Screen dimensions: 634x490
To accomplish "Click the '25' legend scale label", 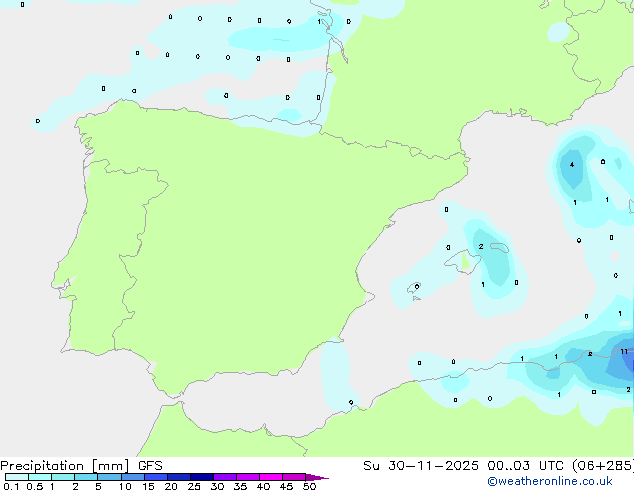I will pyautogui.click(x=194, y=486).
